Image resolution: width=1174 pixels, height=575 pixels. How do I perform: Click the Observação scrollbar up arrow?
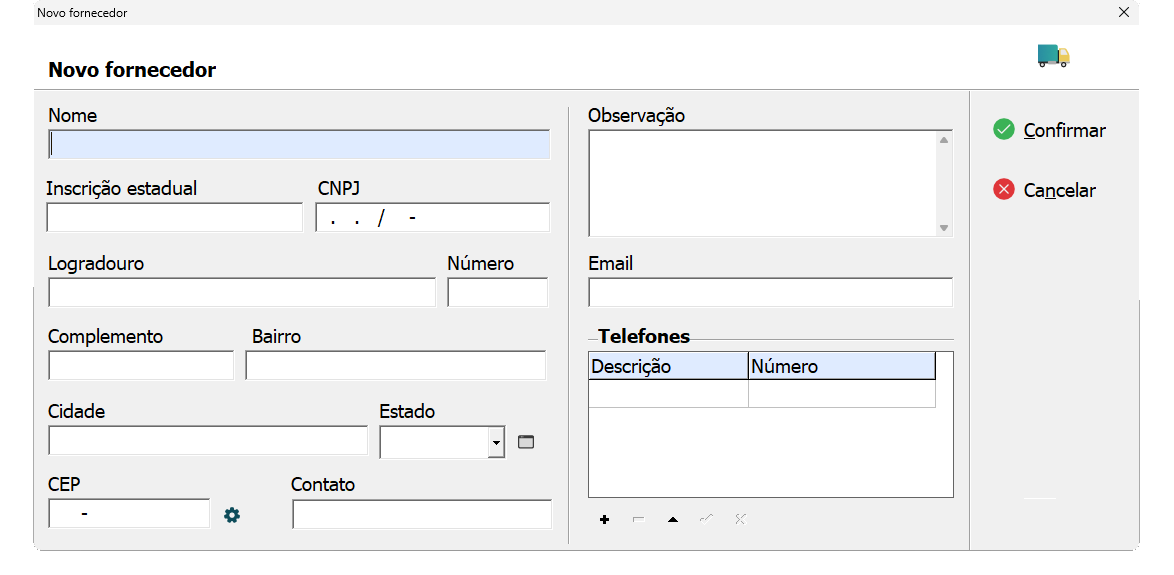click(x=943, y=140)
